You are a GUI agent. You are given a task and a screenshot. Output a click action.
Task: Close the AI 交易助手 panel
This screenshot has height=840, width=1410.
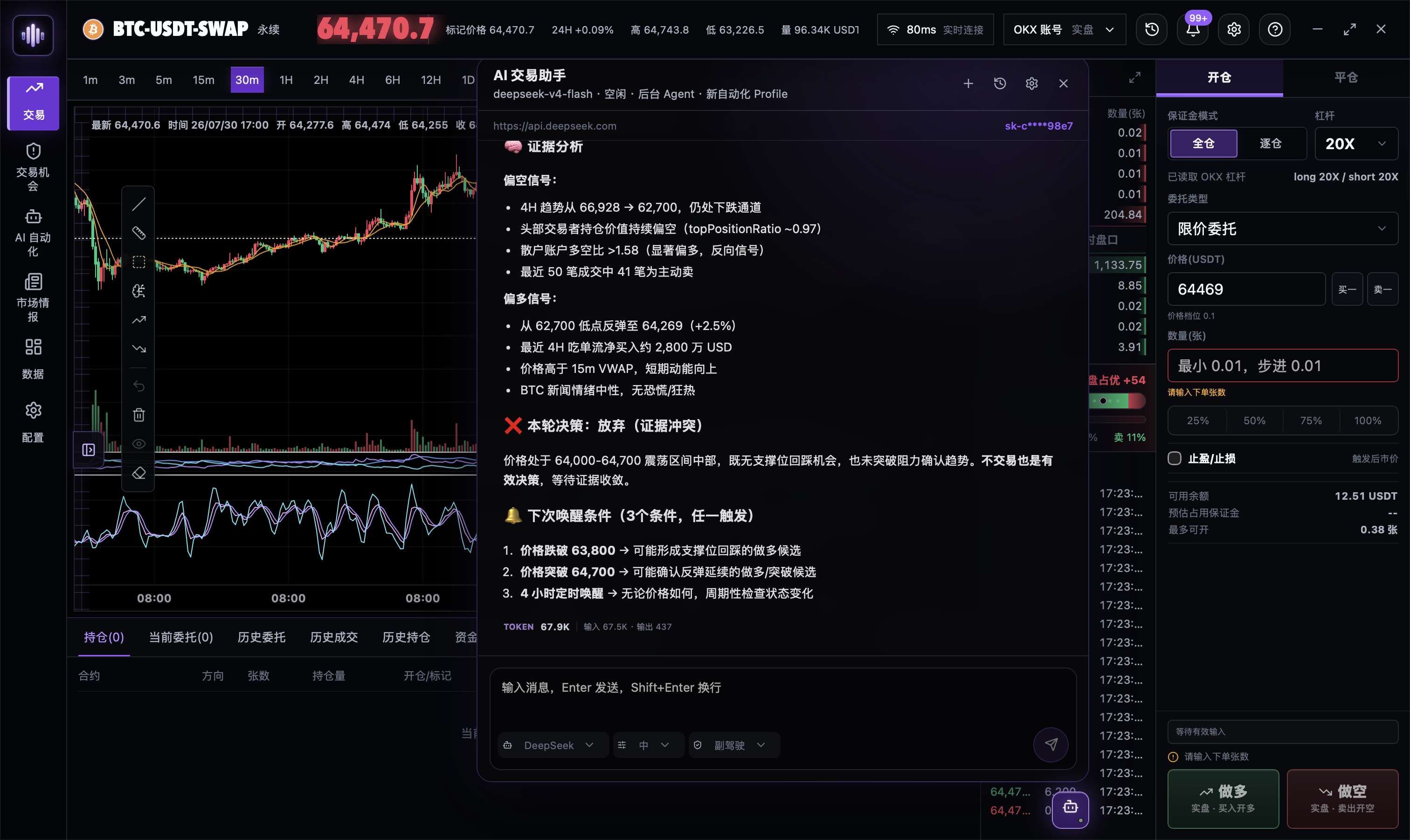(x=1064, y=84)
